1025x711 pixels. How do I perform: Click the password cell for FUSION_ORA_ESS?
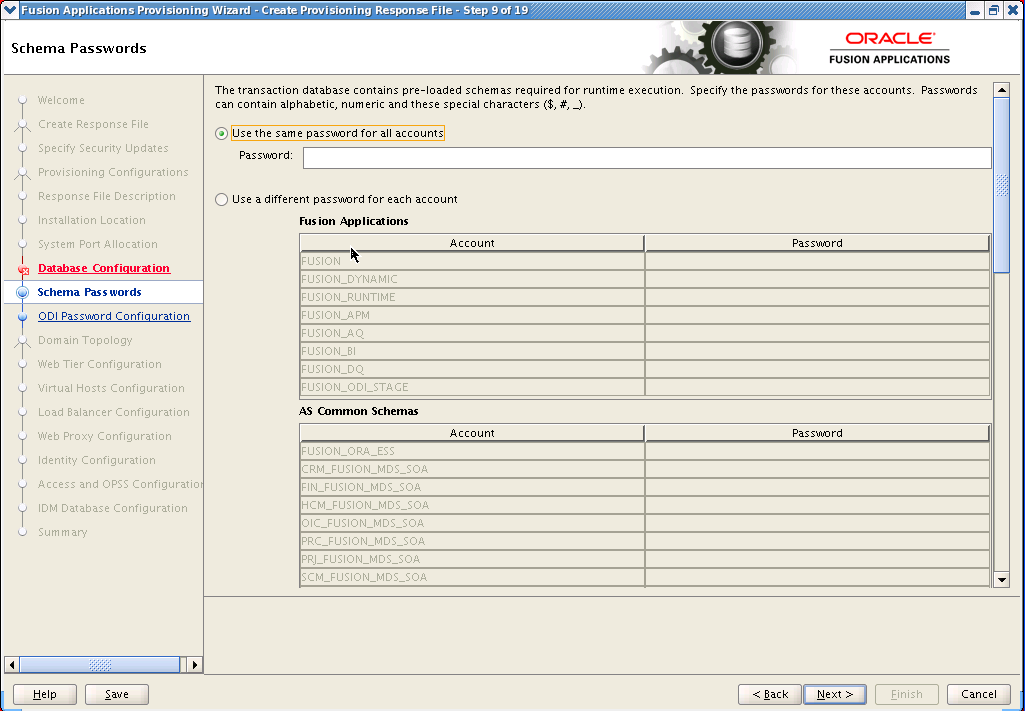(x=817, y=452)
